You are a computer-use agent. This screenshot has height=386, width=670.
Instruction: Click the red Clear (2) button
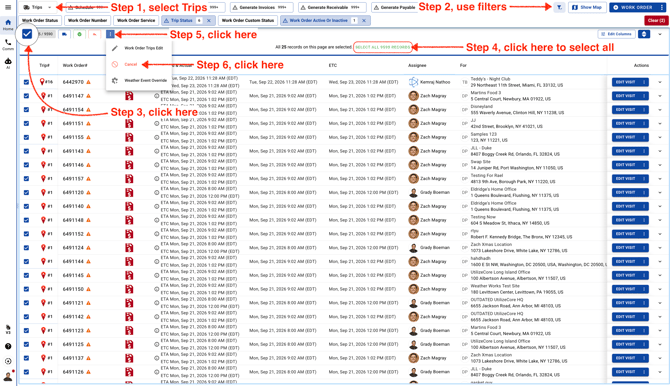(656, 21)
